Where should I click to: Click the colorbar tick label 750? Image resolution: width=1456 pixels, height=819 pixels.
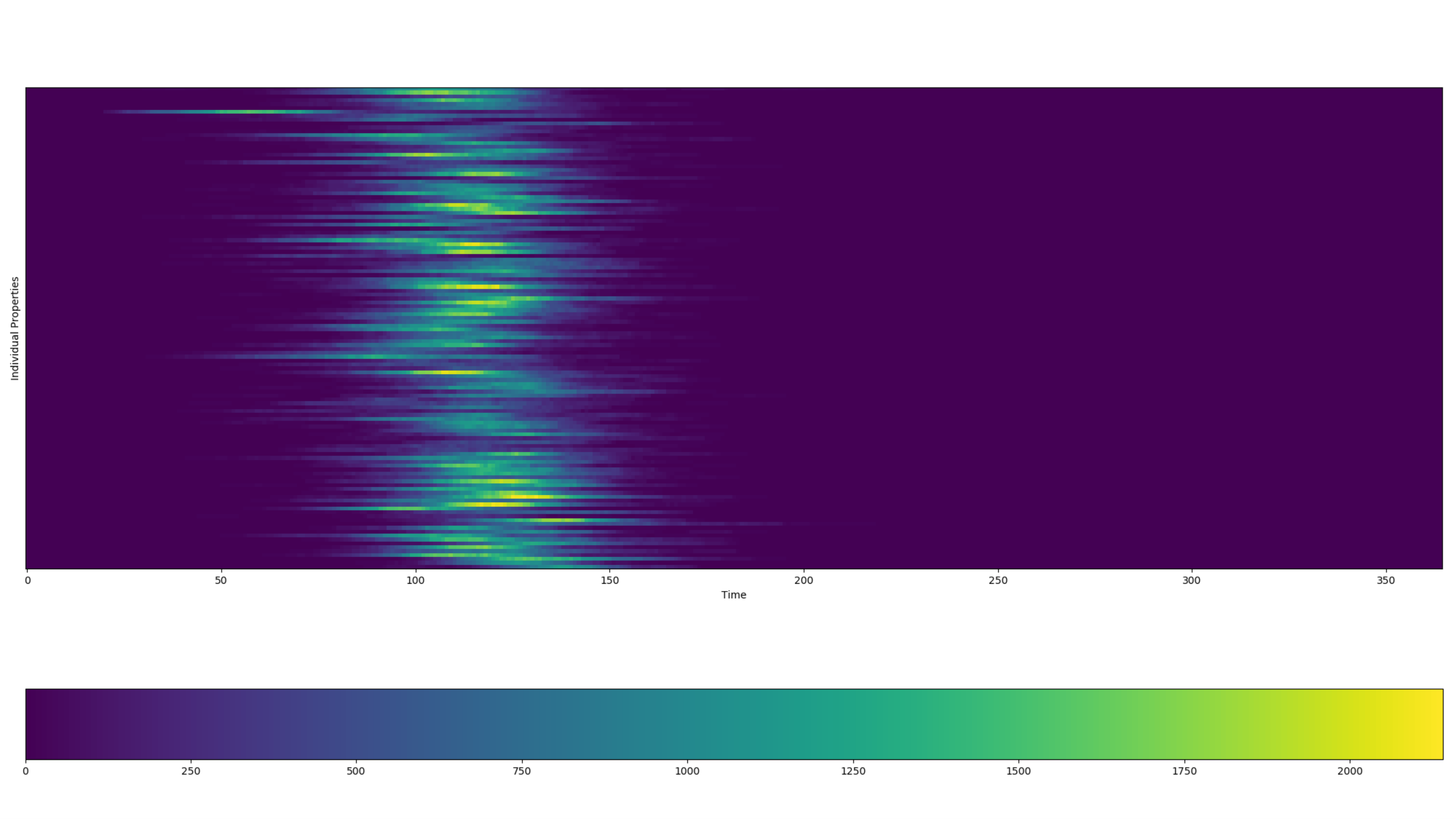click(521, 771)
